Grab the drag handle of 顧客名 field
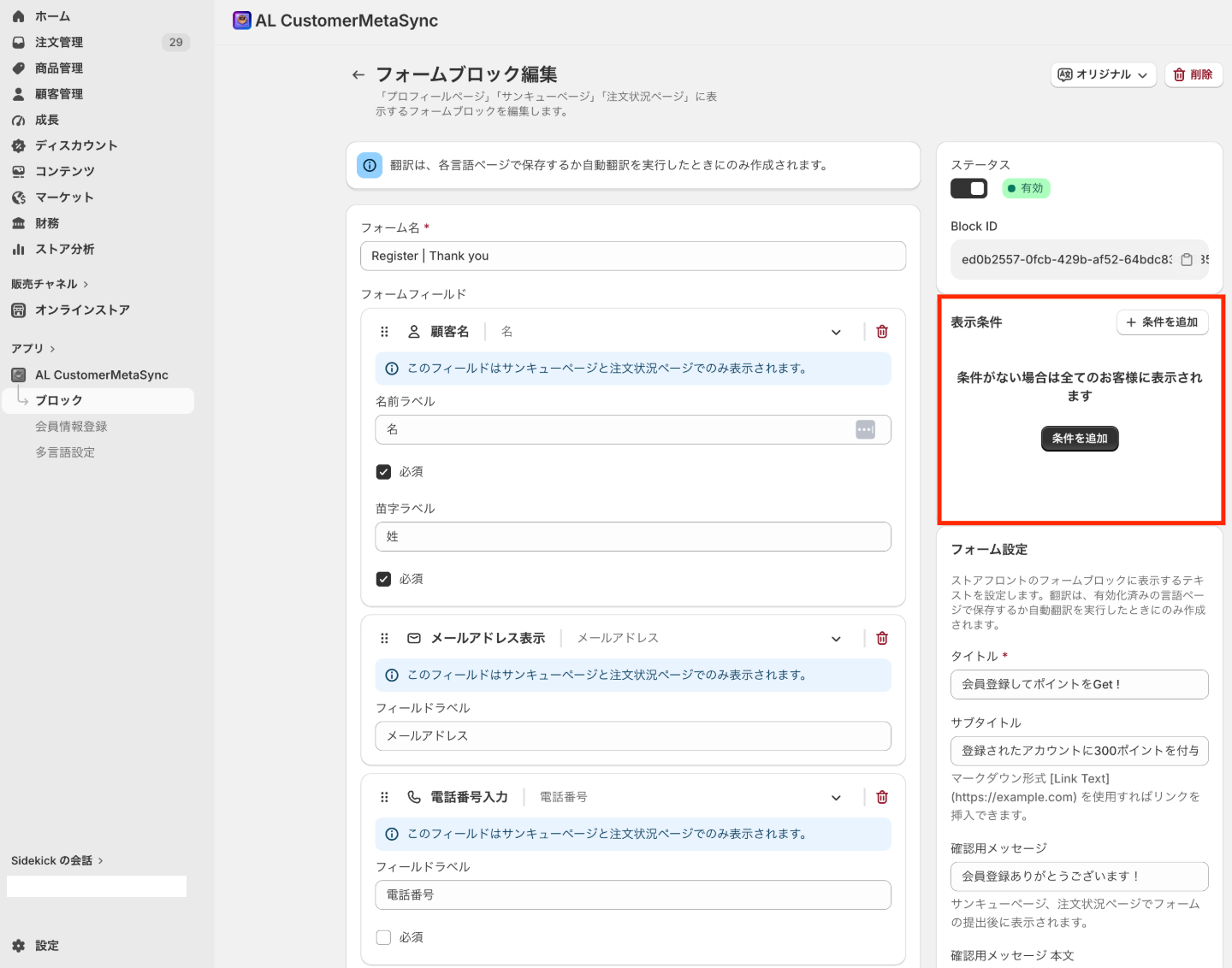1232x968 pixels. pos(384,332)
